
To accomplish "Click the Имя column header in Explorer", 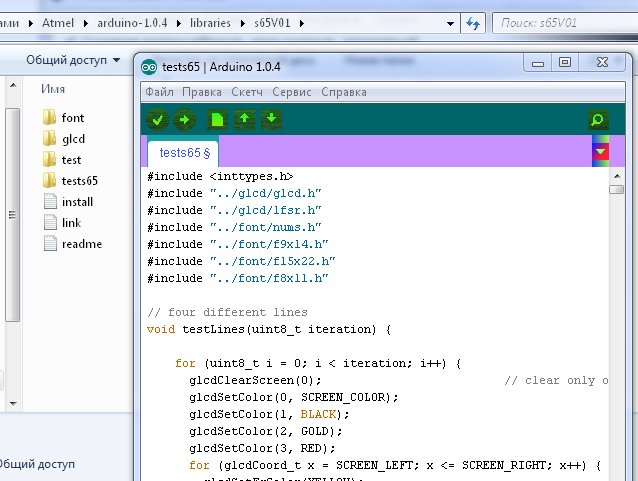I will [53, 89].
